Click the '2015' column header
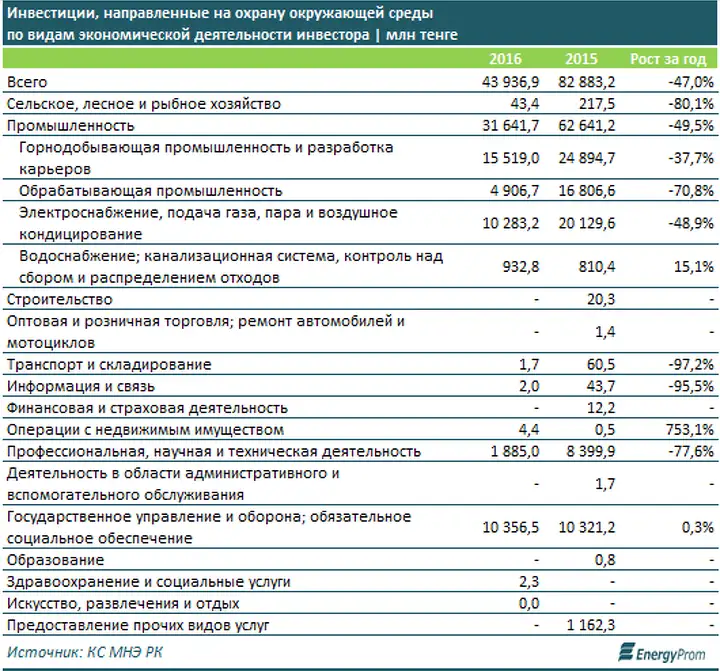 click(581, 59)
